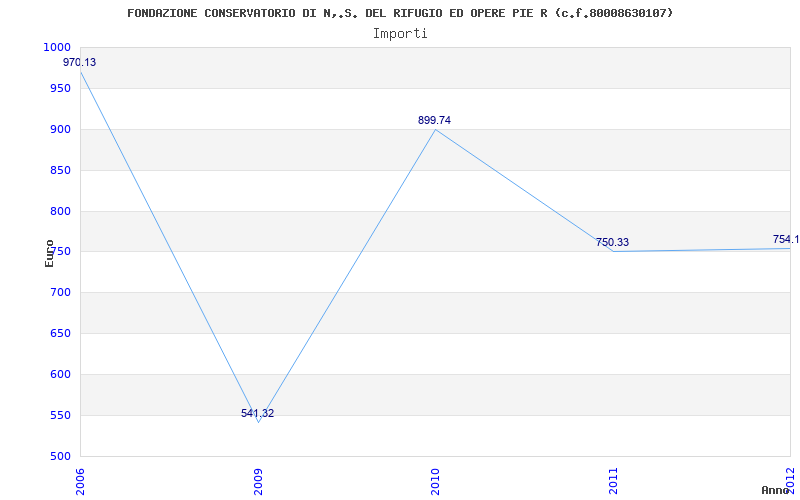Screen dimensions: 800x500
Task: Click the 650 y-axis tick label
Action: pyautogui.click(x=60, y=334)
